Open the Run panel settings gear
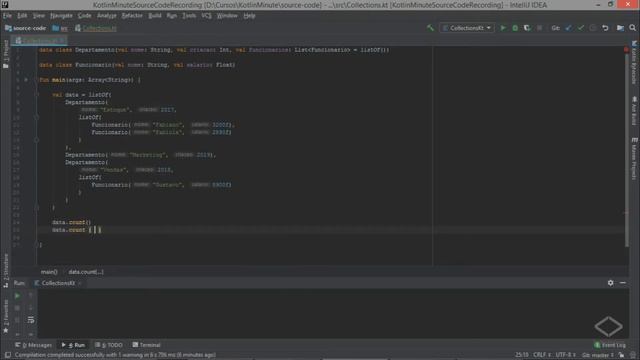 [611, 283]
